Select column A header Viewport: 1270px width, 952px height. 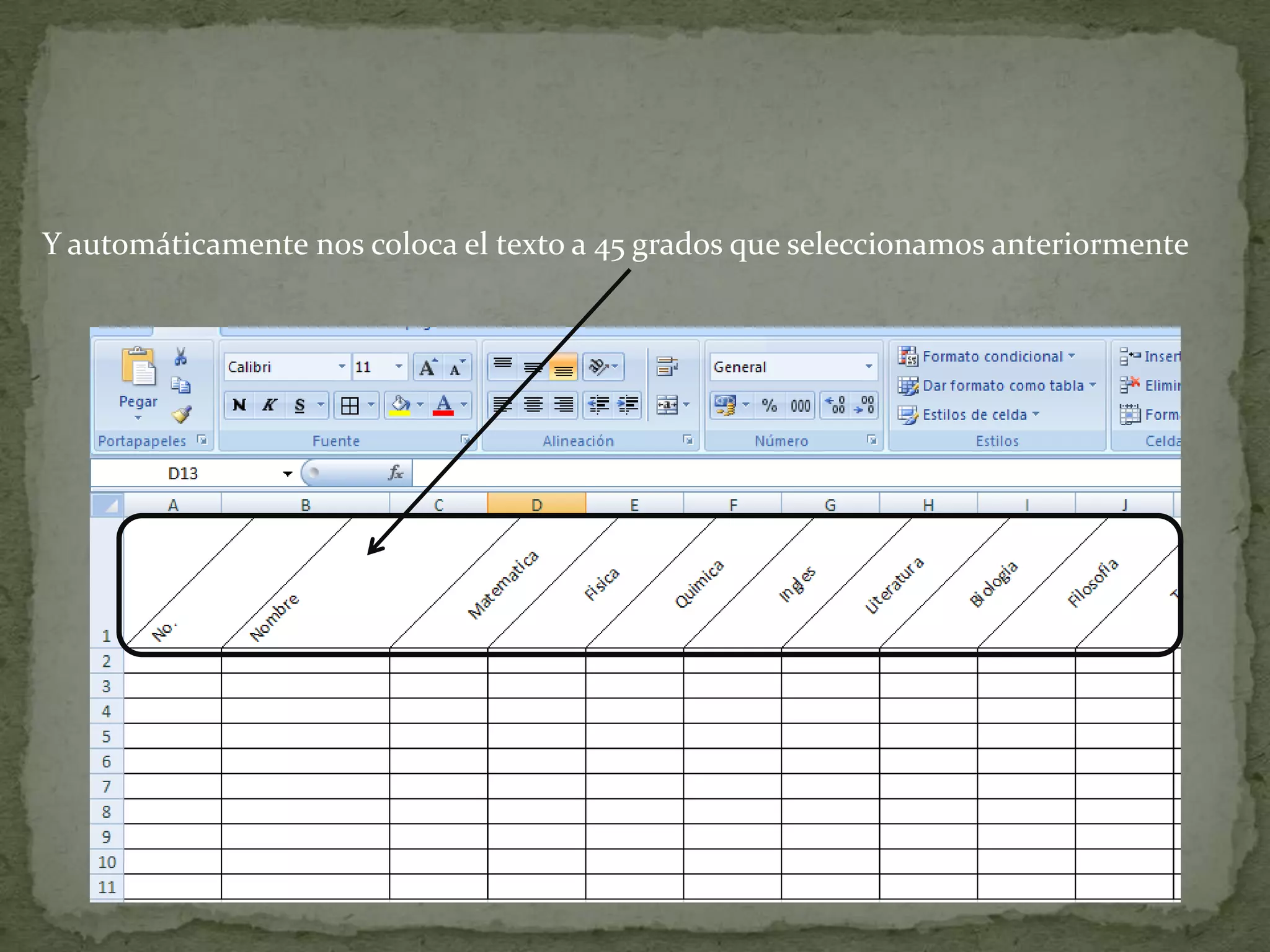173,505
